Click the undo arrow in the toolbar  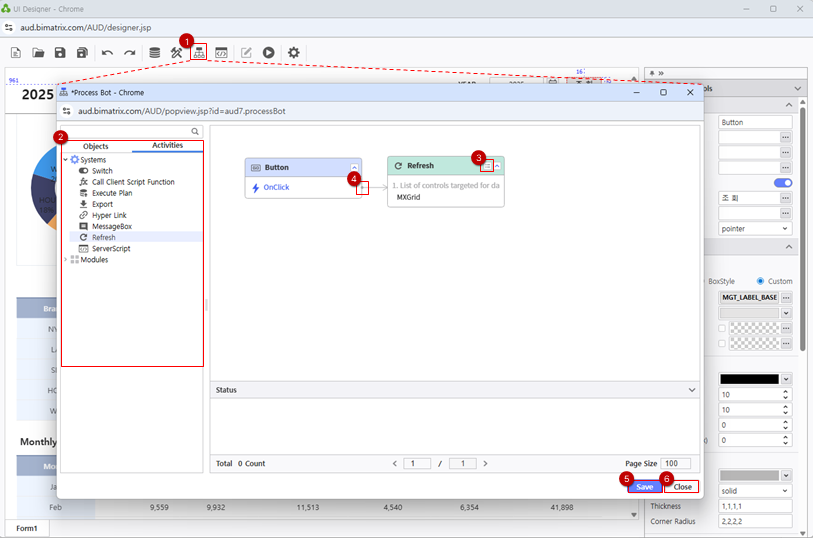pos(107,53)
